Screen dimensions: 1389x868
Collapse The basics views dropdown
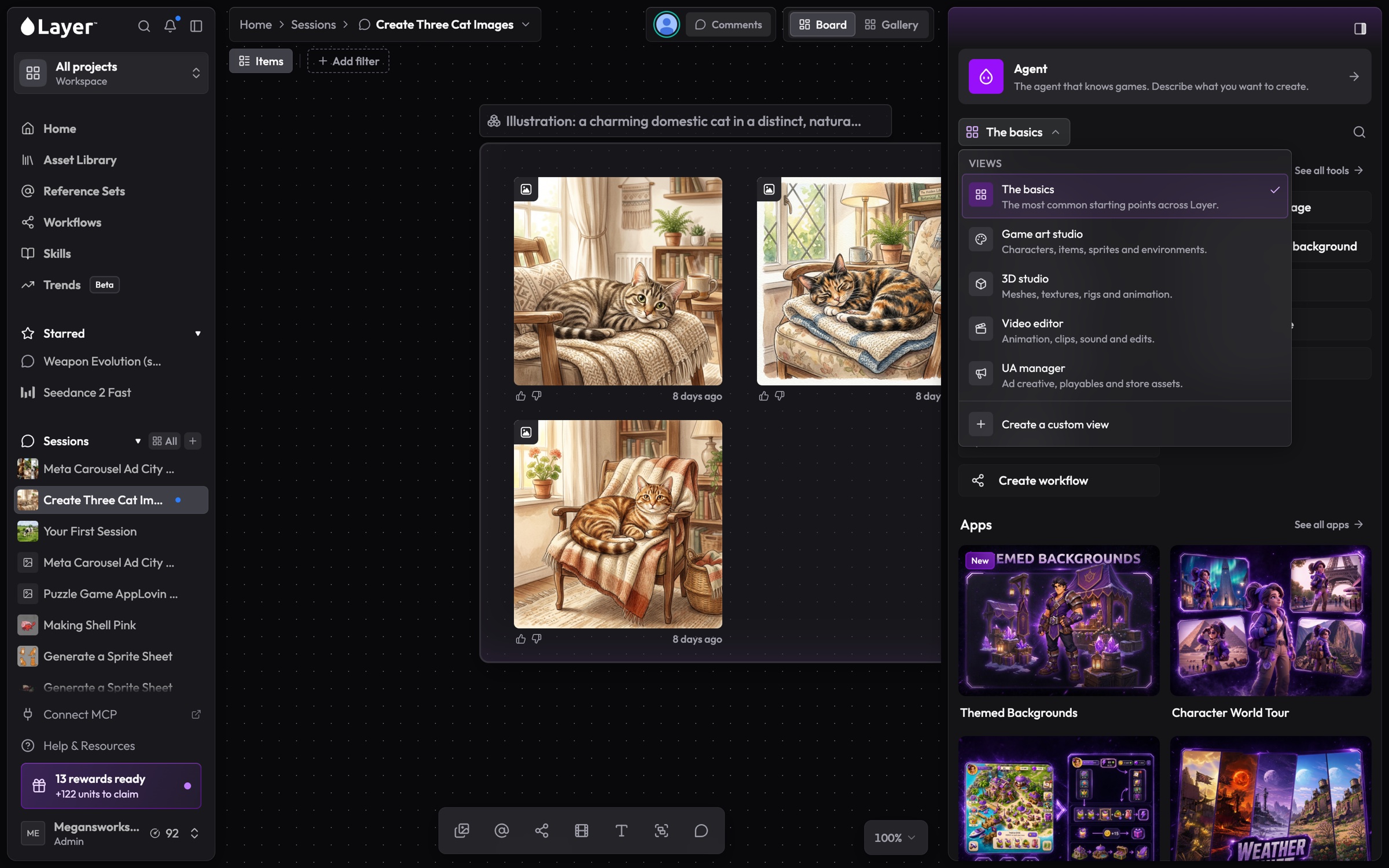coord(1014,132)
